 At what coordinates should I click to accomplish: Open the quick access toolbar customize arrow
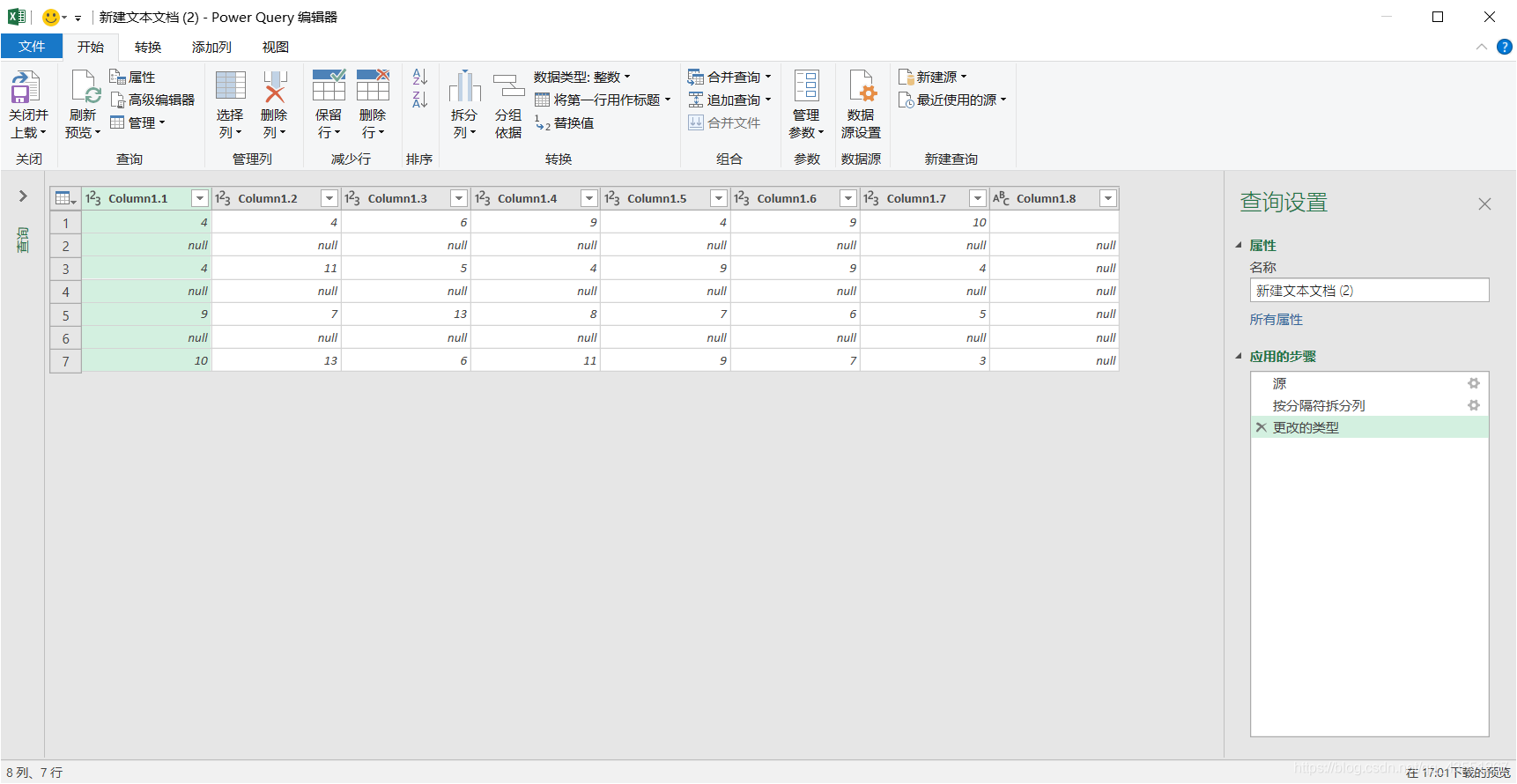(x=78, y=18)
